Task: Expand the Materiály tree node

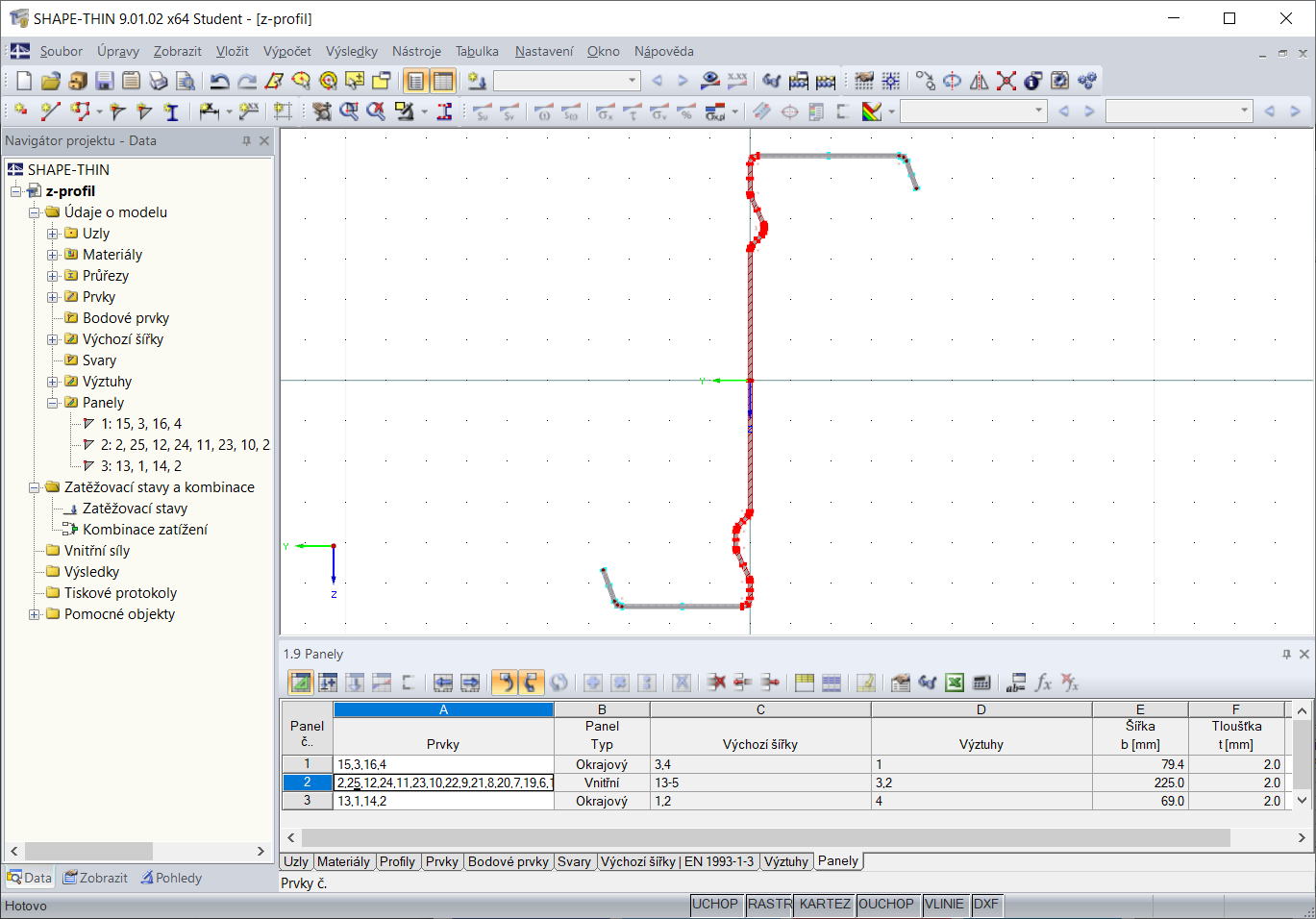Action: click(x=53, y=255)
